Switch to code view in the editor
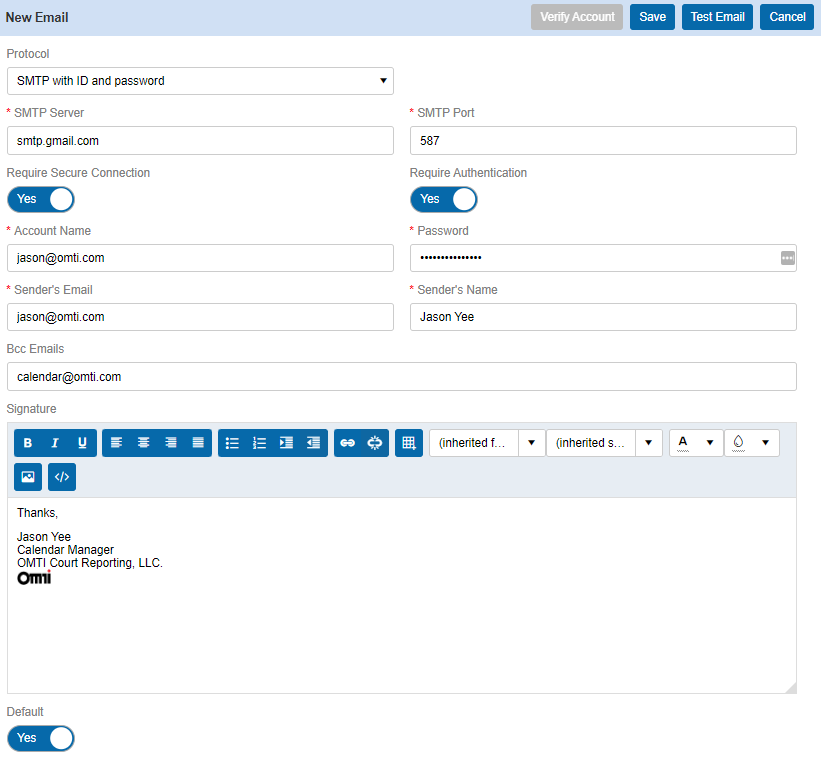The height and width of the screenshot is (765, 821). (61, 477)
